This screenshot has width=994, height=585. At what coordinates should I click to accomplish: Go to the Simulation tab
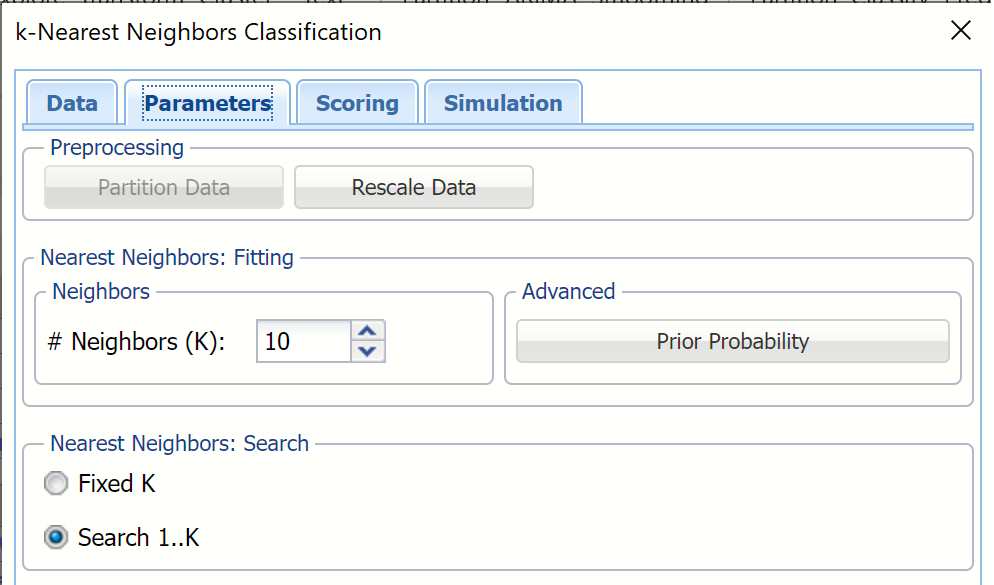tap(503, 103)
